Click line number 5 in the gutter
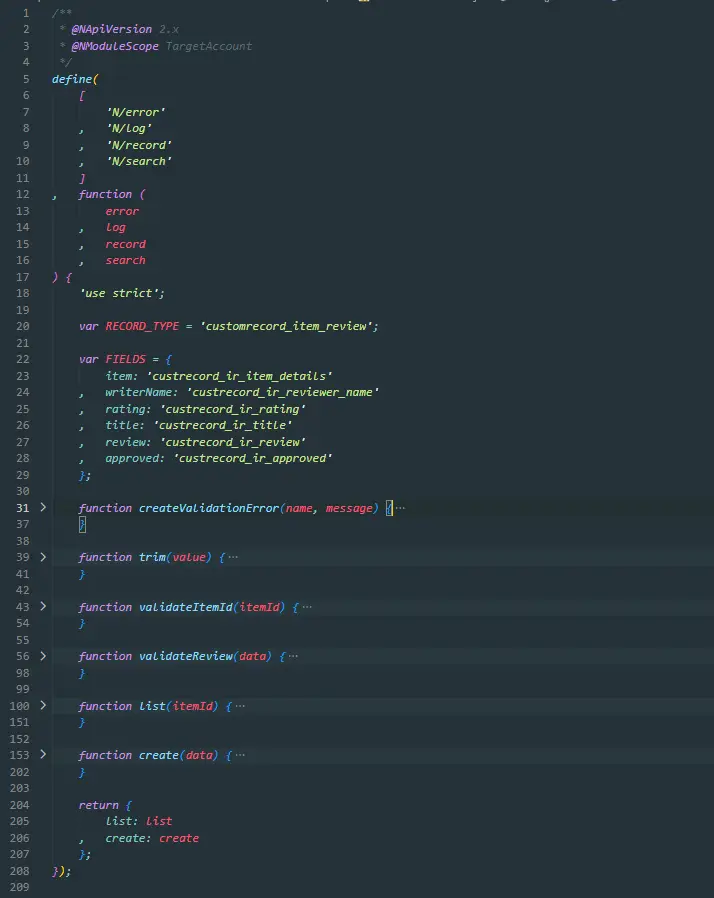This screenshot has height=898, width=714. 26,79
